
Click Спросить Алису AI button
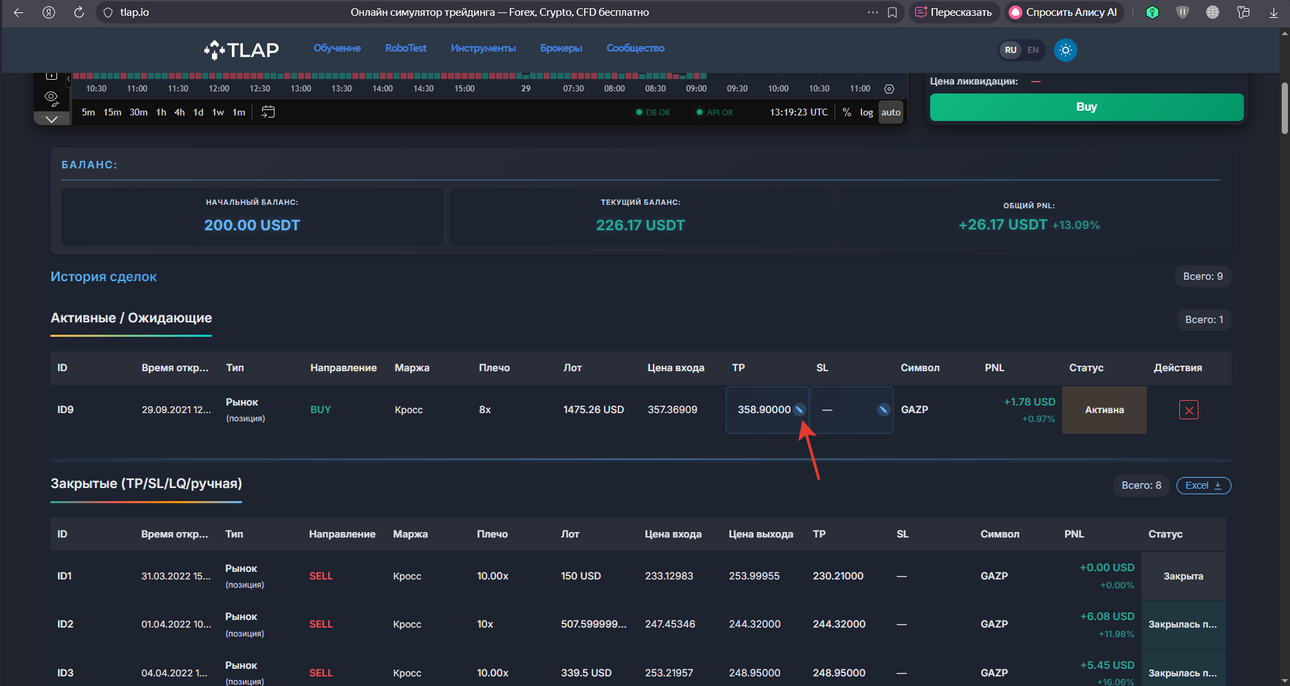click(x=1064, y=12)
